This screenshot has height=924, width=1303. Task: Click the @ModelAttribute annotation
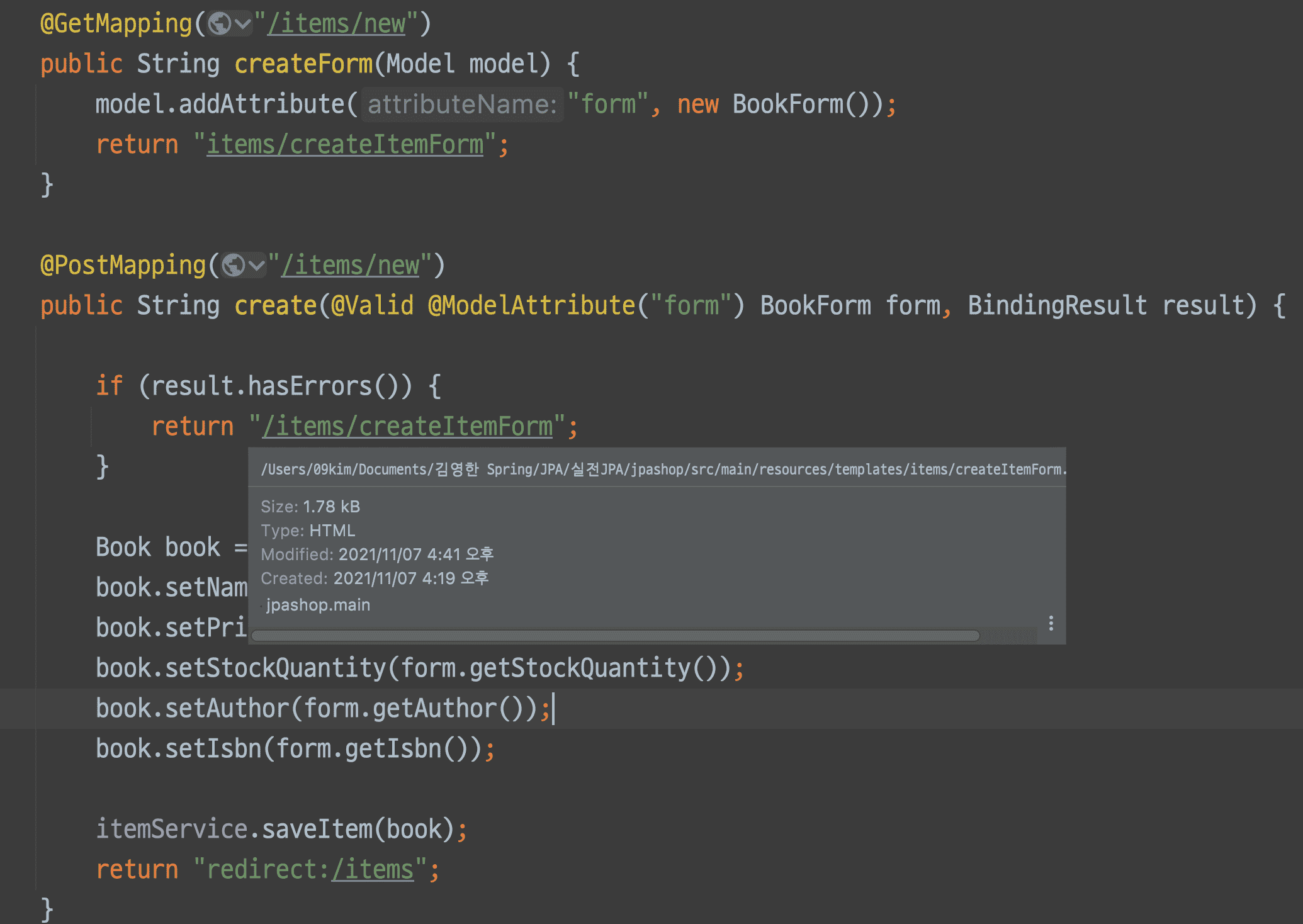(x=532, y=306)
